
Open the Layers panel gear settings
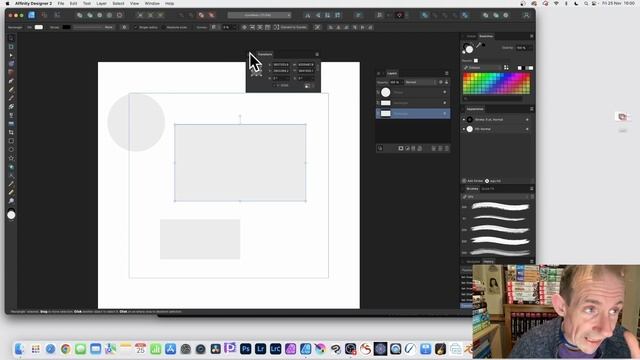click(x=440, y=82)
